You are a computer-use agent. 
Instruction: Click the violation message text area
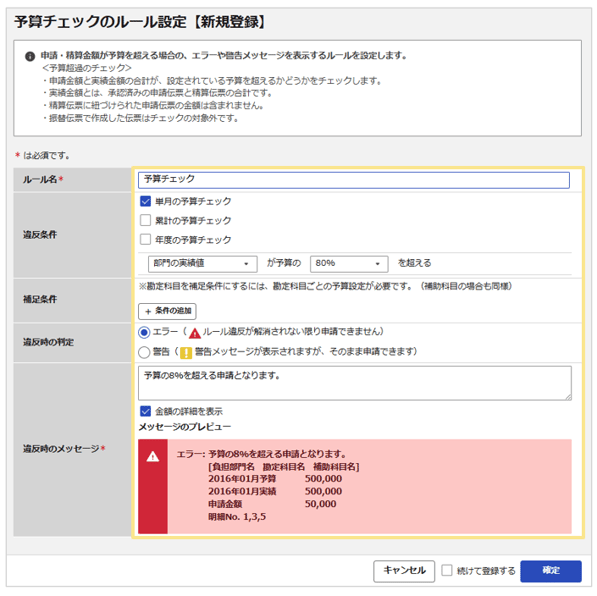pyautogui.click(x=354, y=383)
